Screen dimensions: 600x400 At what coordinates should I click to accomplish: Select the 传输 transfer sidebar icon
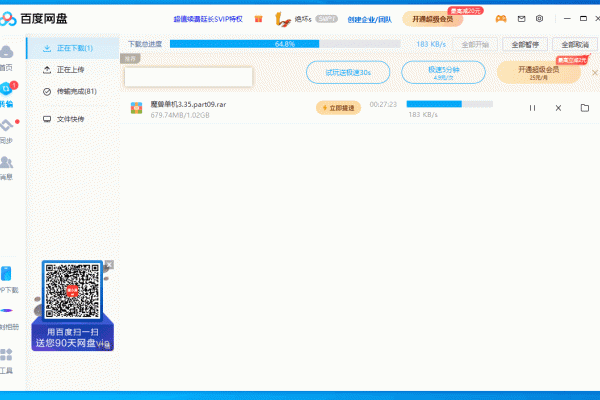[x=7, y=89]
